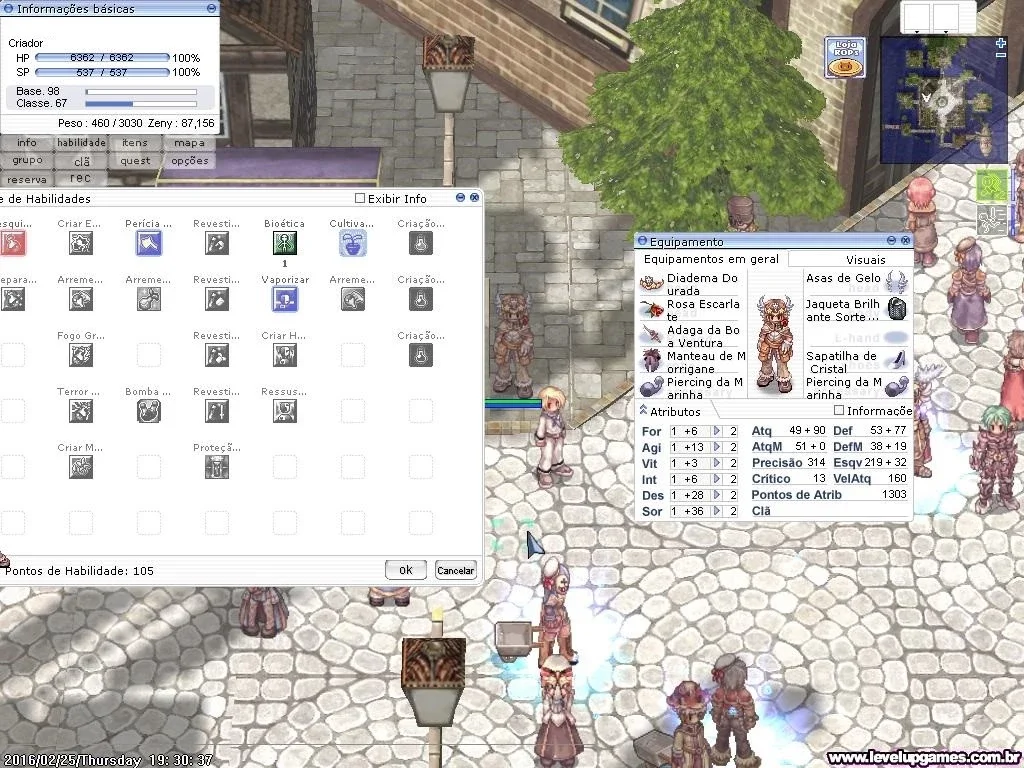This screenshot has height=768, width=1024.
Task: Open the clã menu button
Action: tap(81, 161)
